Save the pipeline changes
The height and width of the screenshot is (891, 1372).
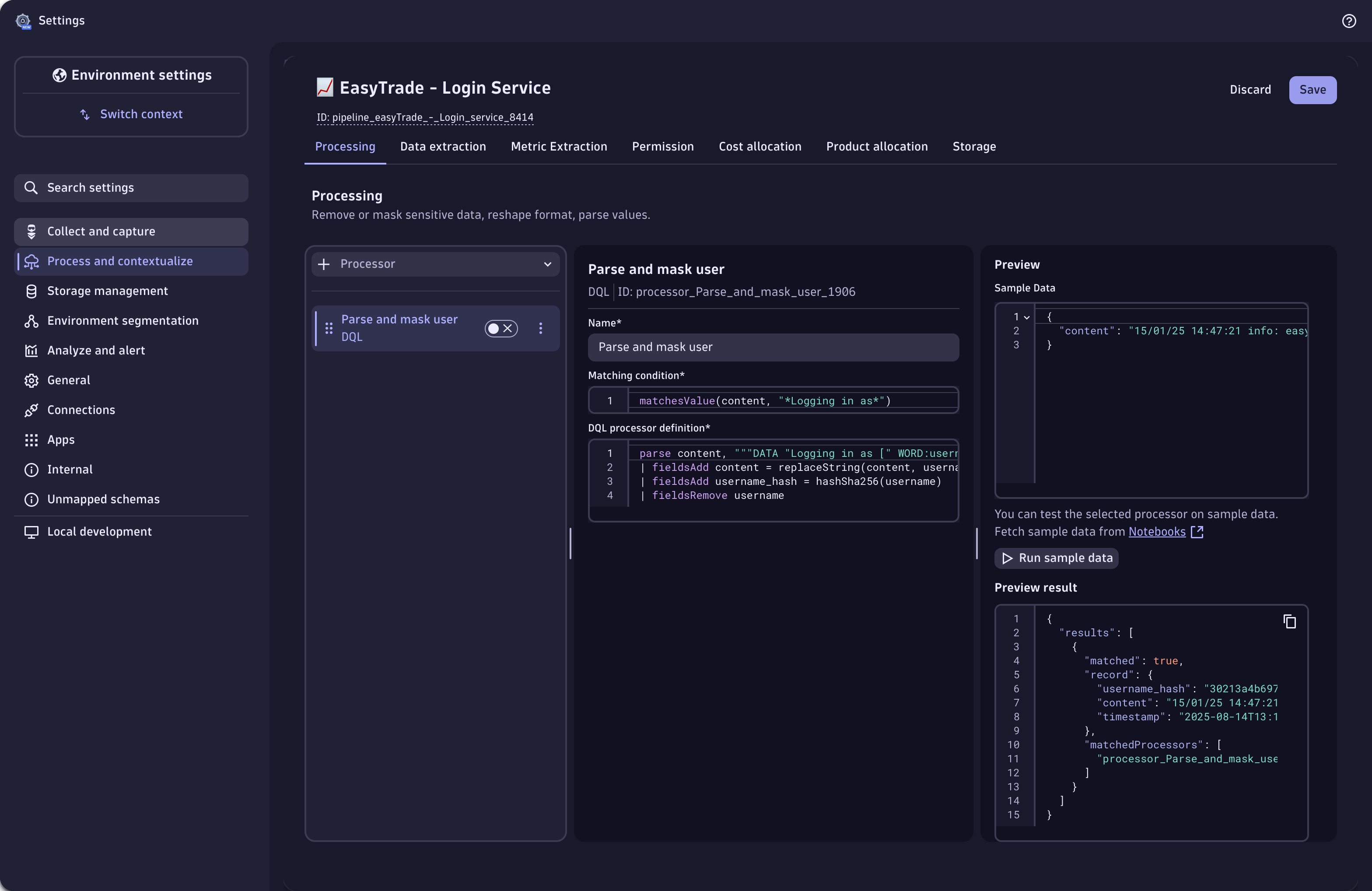(1312, 90)
